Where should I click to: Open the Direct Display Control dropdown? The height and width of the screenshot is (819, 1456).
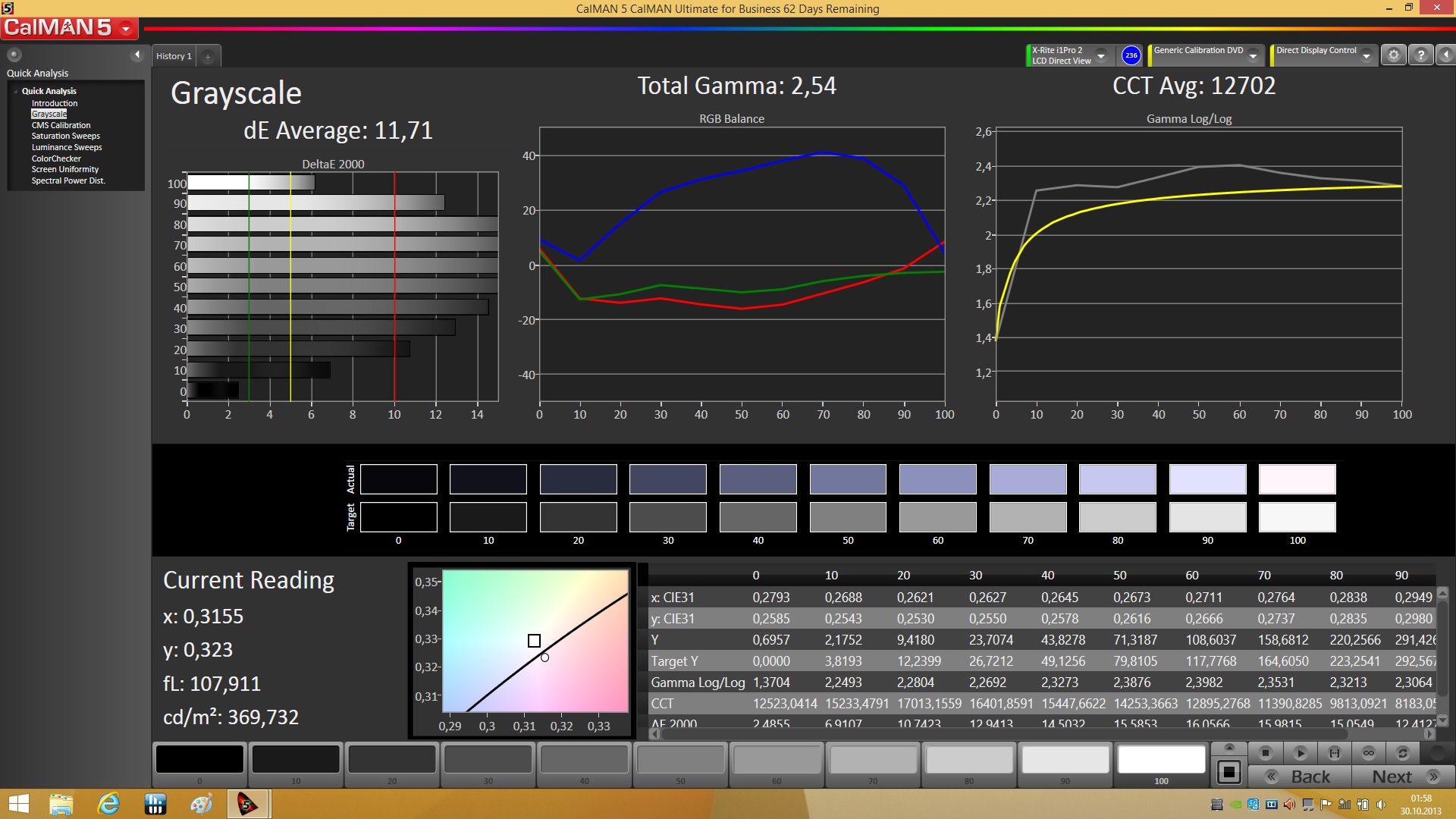(x=1367, y=56)
